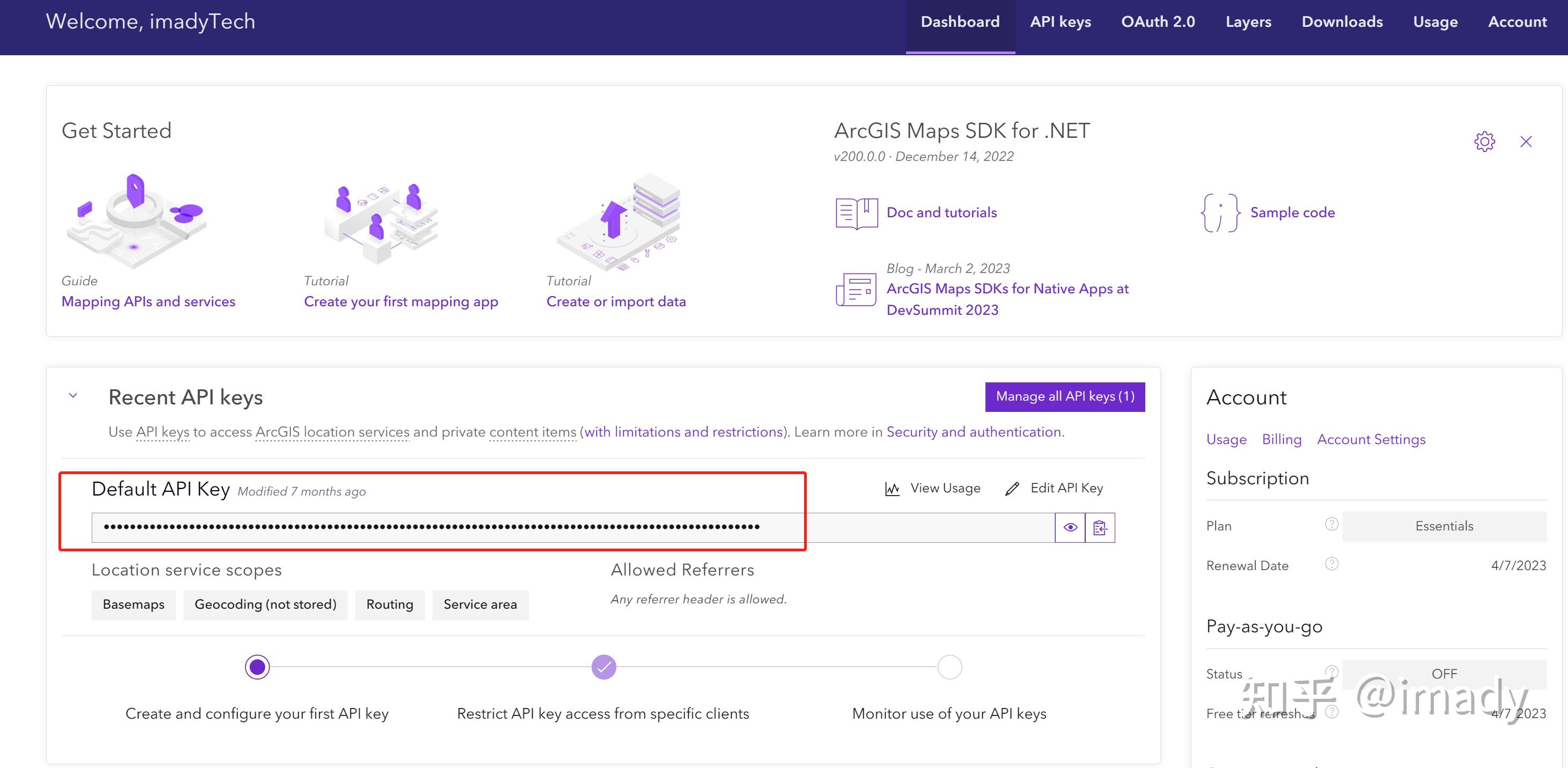Reveal the API key with eye icon
The height and width of the screenshot is (768, 1568).
pos(1070,528)
